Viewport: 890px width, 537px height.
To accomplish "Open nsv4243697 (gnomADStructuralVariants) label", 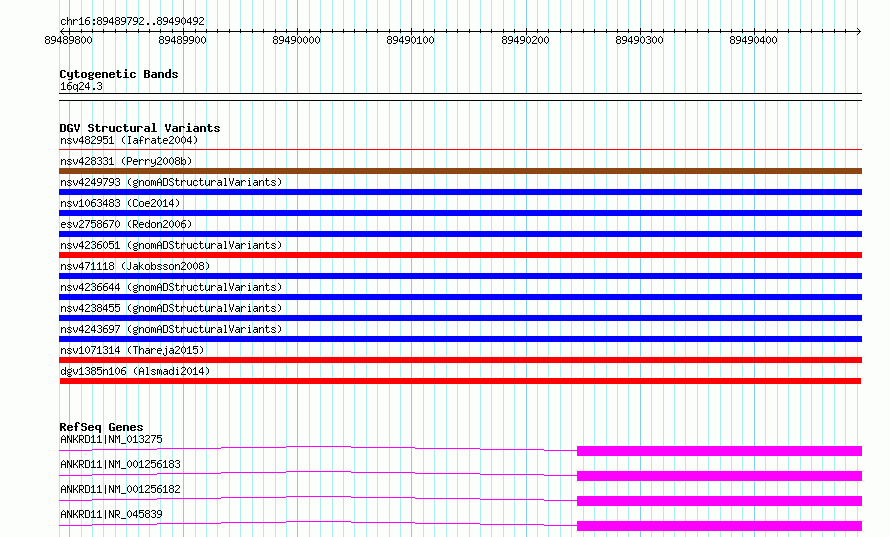I will 171,329.
